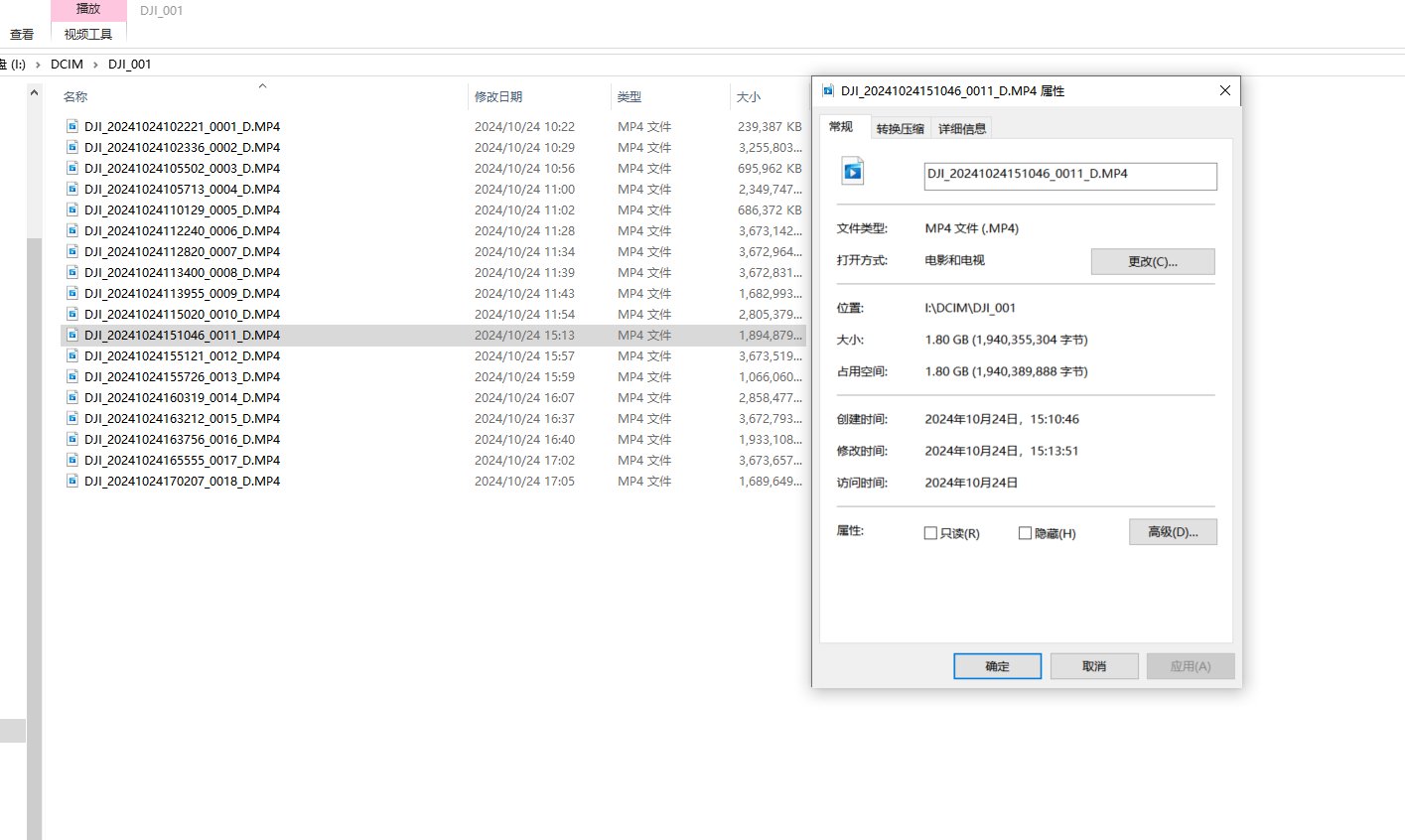Select file DJI_20241024110129_0005_D.MP4
1405x840 pixels.
[x=182, y=210]
